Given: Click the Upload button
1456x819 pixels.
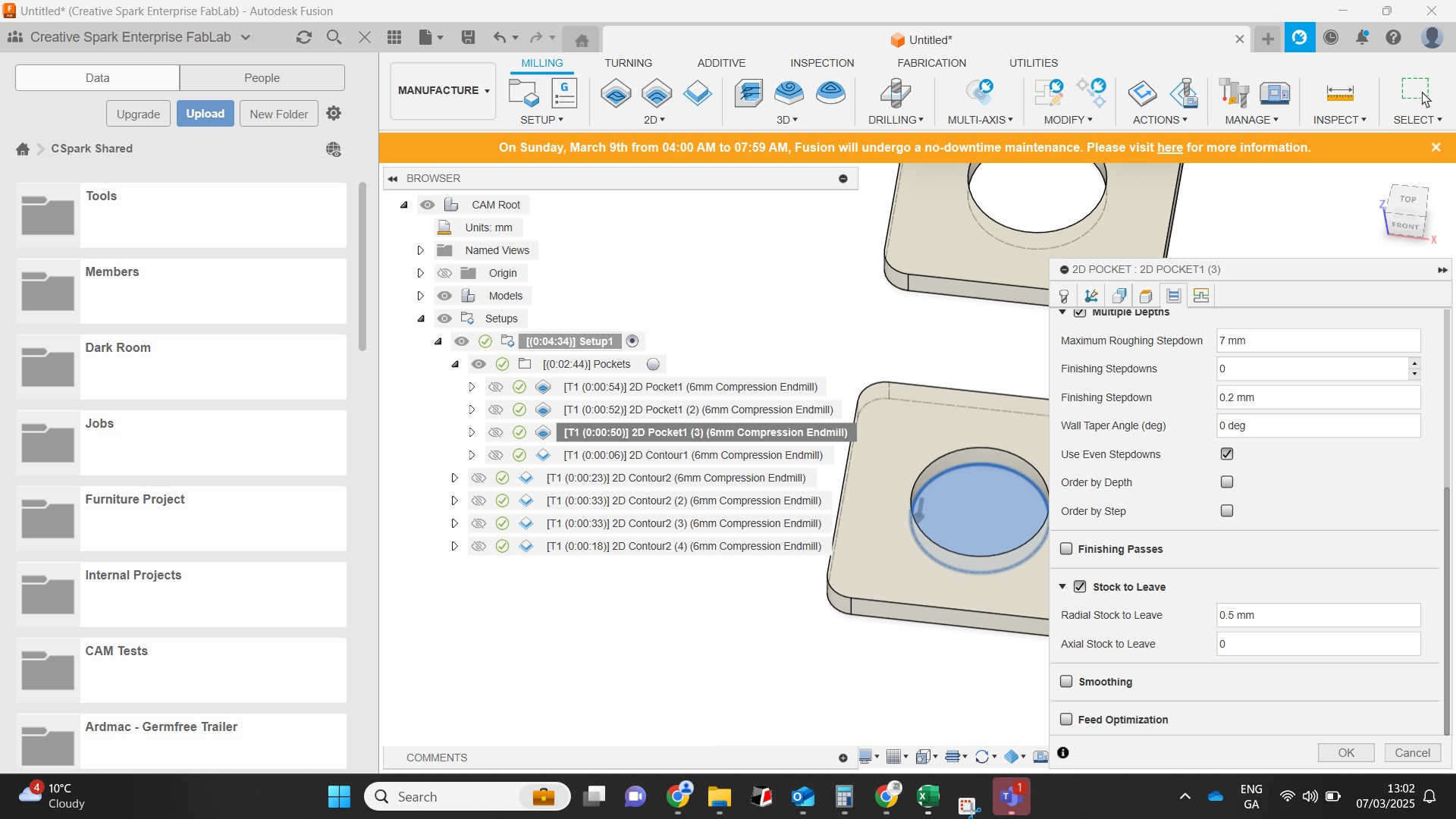Looking at the screenshot, I should 206,114.
